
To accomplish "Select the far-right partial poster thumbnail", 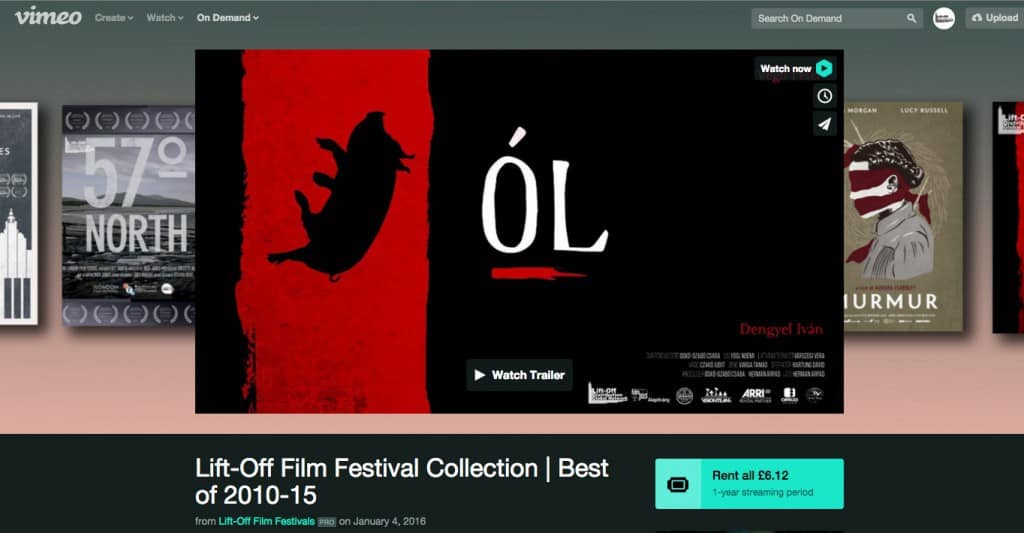I will 1008,215.
